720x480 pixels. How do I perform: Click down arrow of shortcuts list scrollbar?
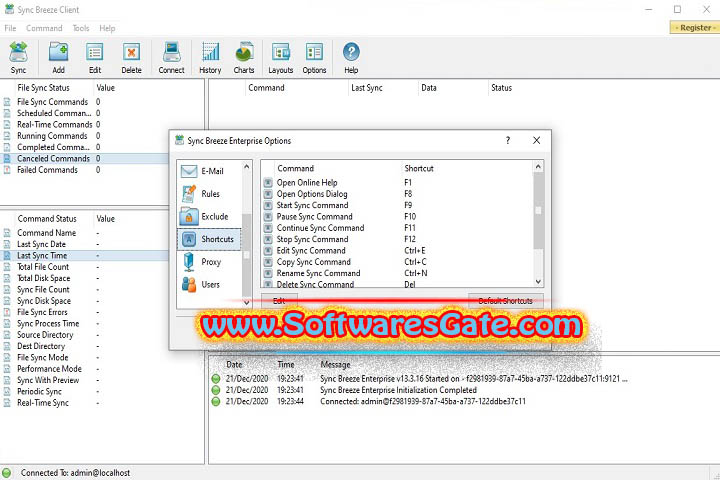point(538,282)
